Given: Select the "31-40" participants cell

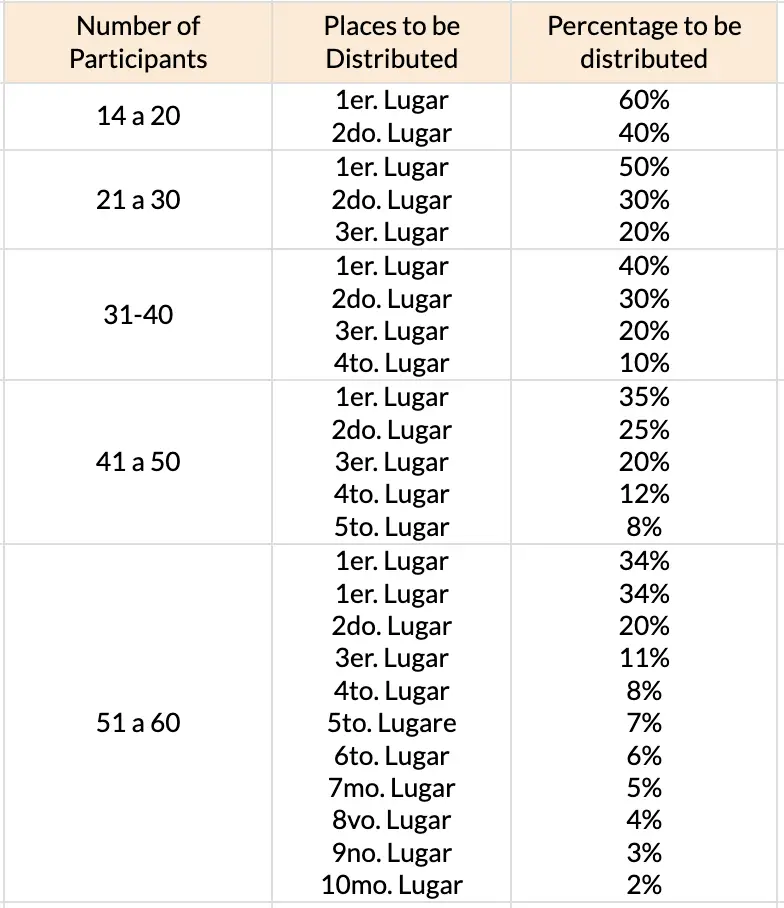Looking at the screenshot, I should [138, 315].
